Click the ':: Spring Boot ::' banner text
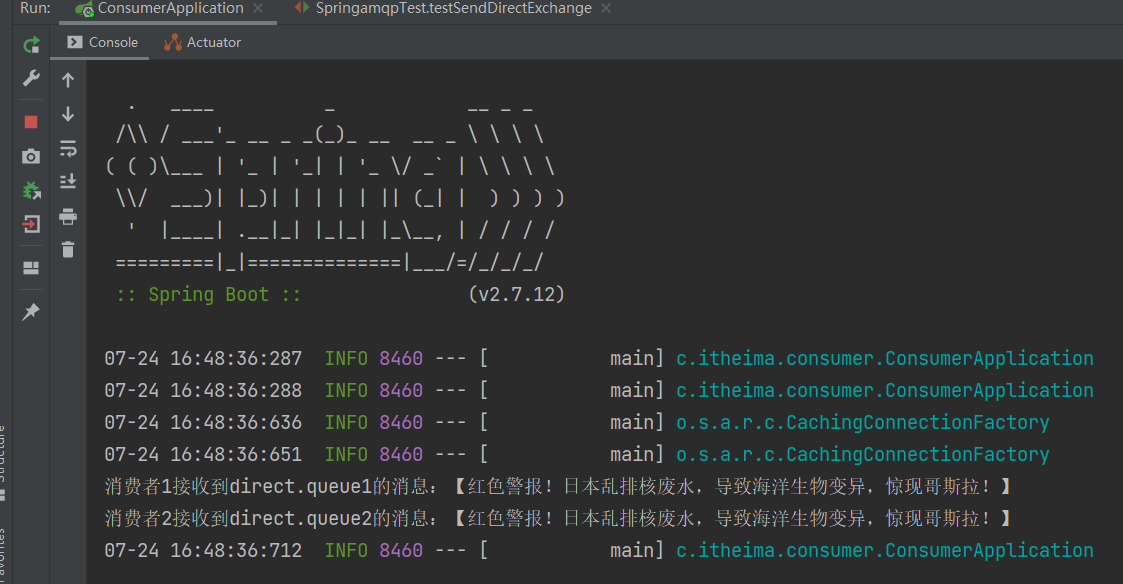The height and width of the screenshot is (584, 1123). (x=208, y=295)
